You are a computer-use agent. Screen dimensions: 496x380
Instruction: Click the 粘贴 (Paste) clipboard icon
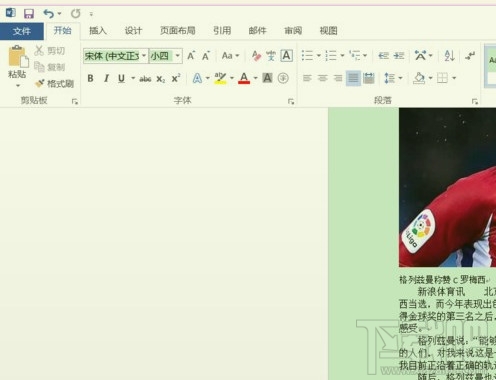18,56
